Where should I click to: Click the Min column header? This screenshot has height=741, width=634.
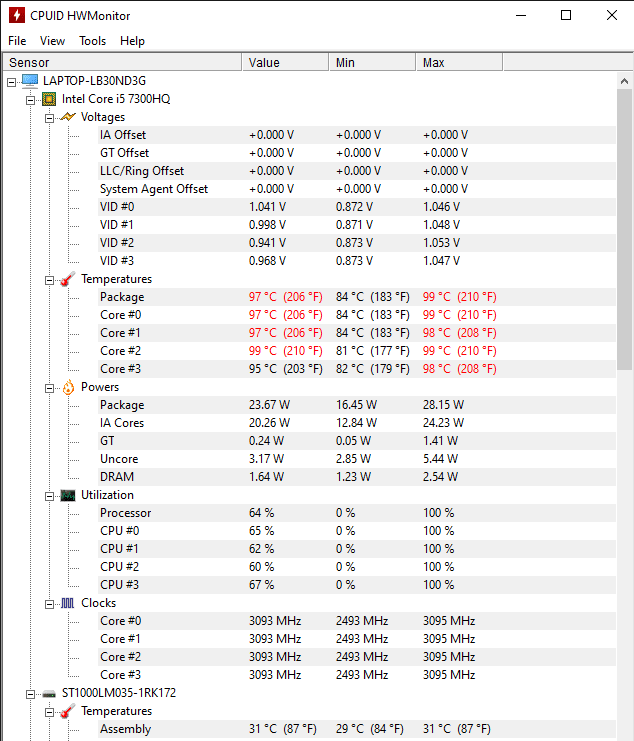(x=372, y=62)
